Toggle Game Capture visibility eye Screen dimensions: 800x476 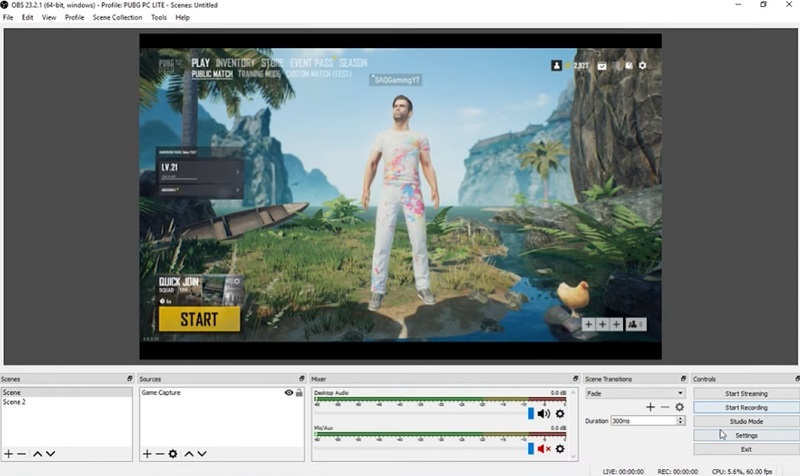(x=289, y=392)
